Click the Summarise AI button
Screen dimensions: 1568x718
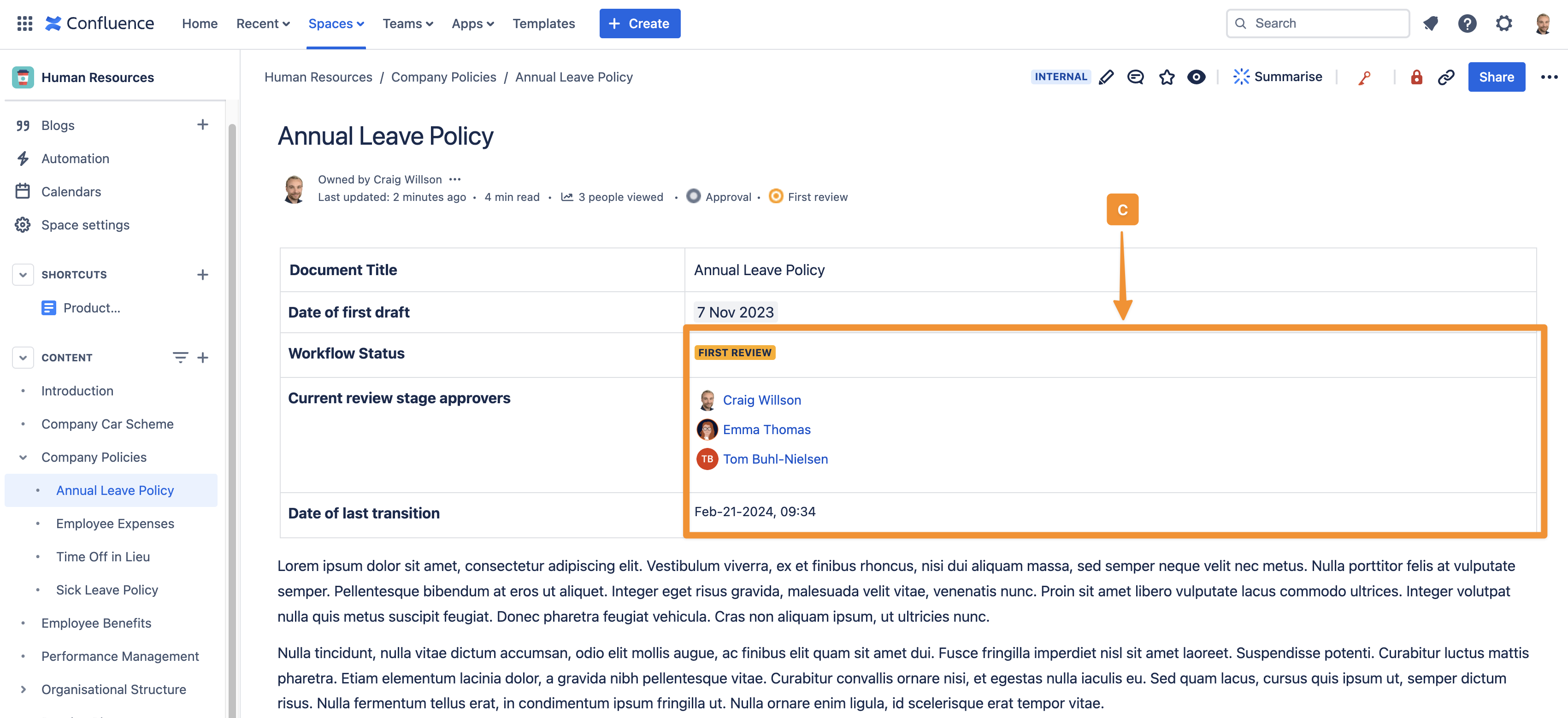coord(1278,77)
